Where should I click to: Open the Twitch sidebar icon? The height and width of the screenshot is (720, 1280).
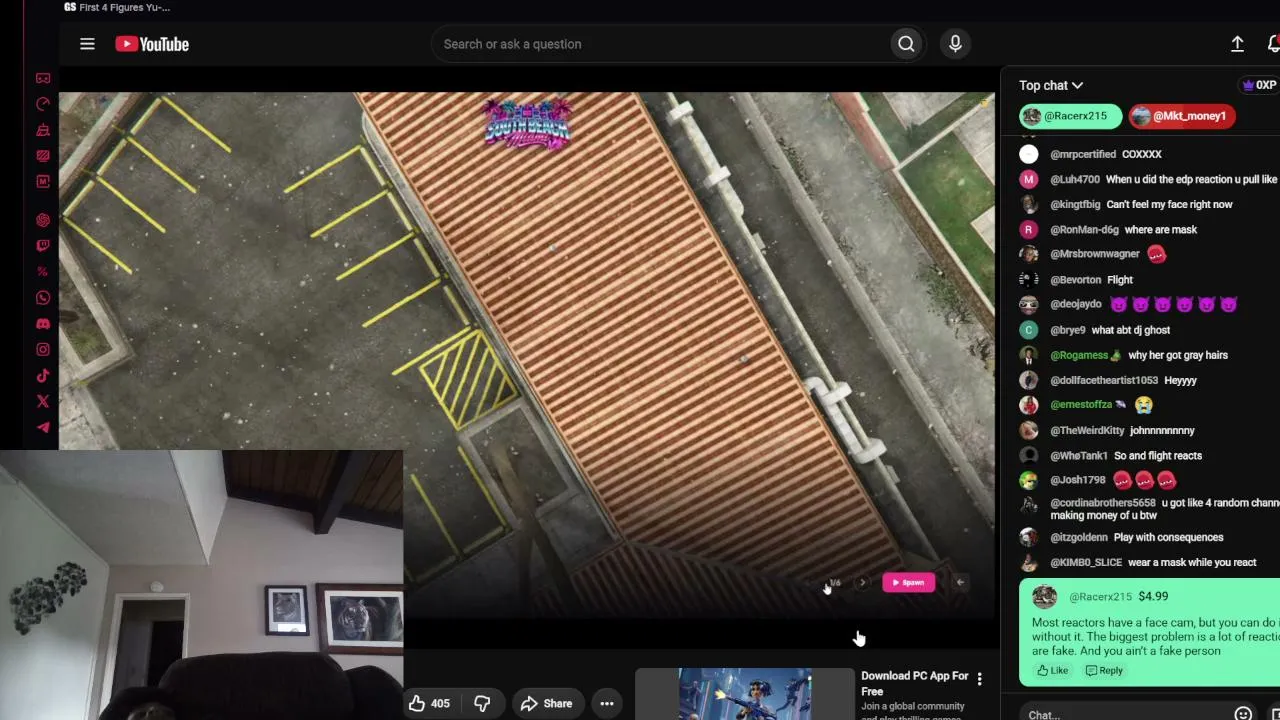(43, 246)
